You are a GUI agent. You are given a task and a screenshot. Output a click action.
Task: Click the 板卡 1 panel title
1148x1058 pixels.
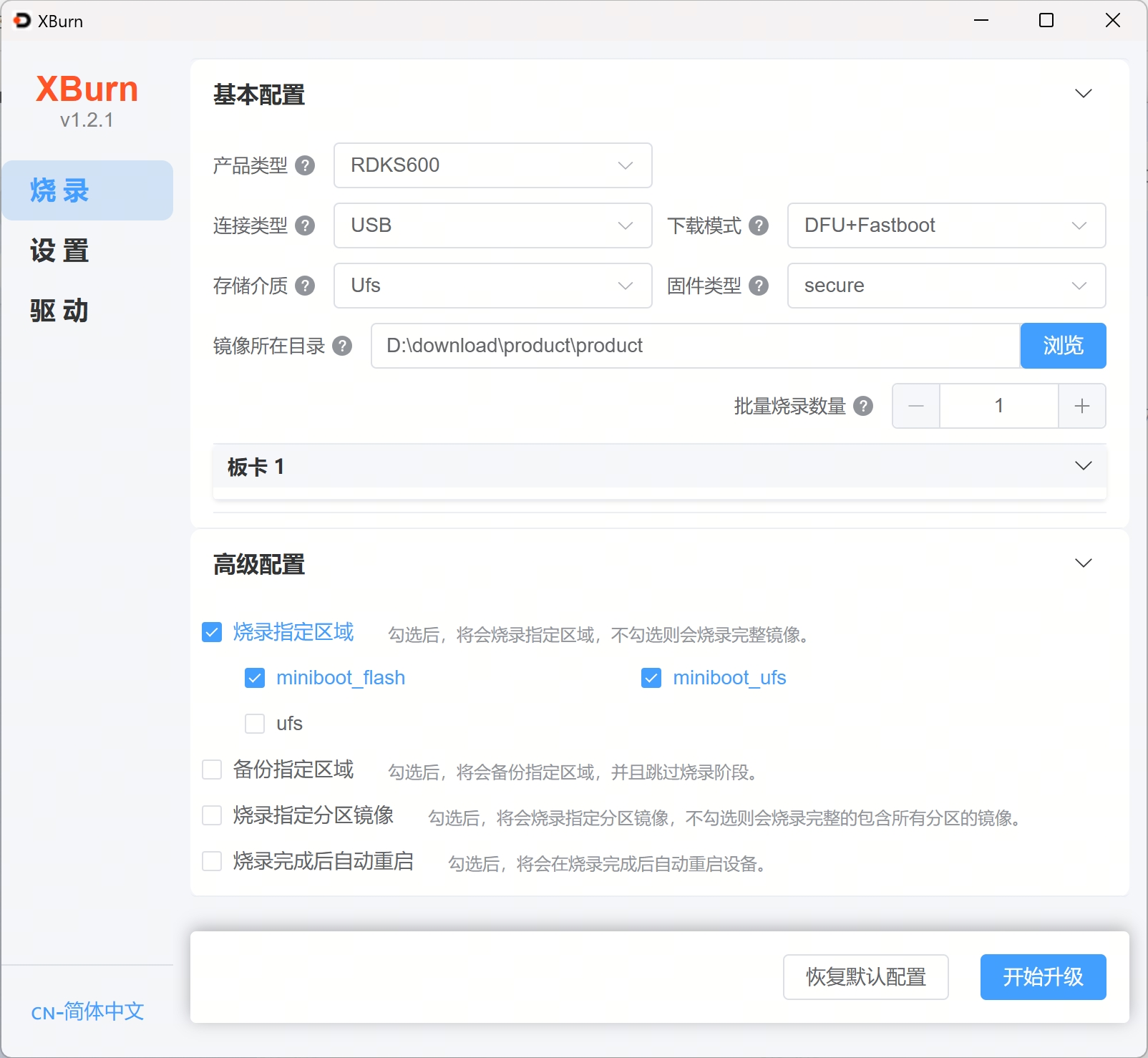(x=256, y=467)
